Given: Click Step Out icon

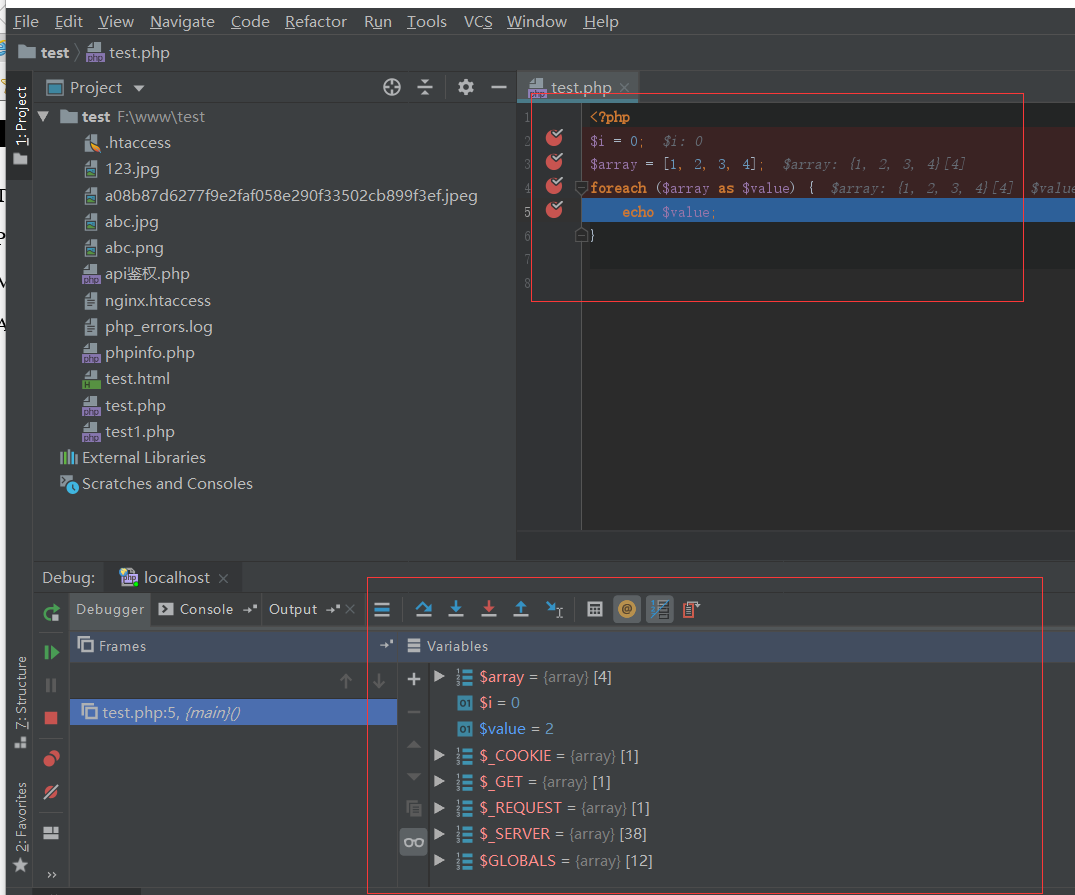Looking at the screenshot, I should click(521, 609).
